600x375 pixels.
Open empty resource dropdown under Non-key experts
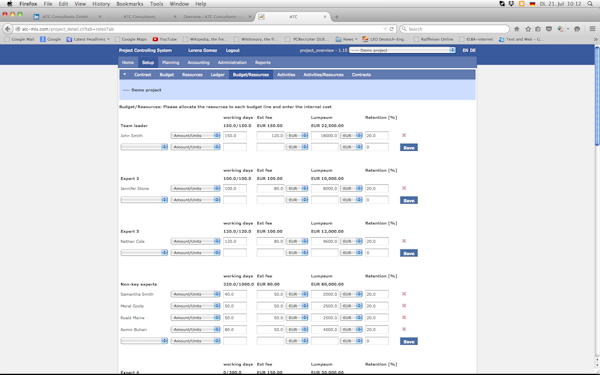click(x=144, y=341)
